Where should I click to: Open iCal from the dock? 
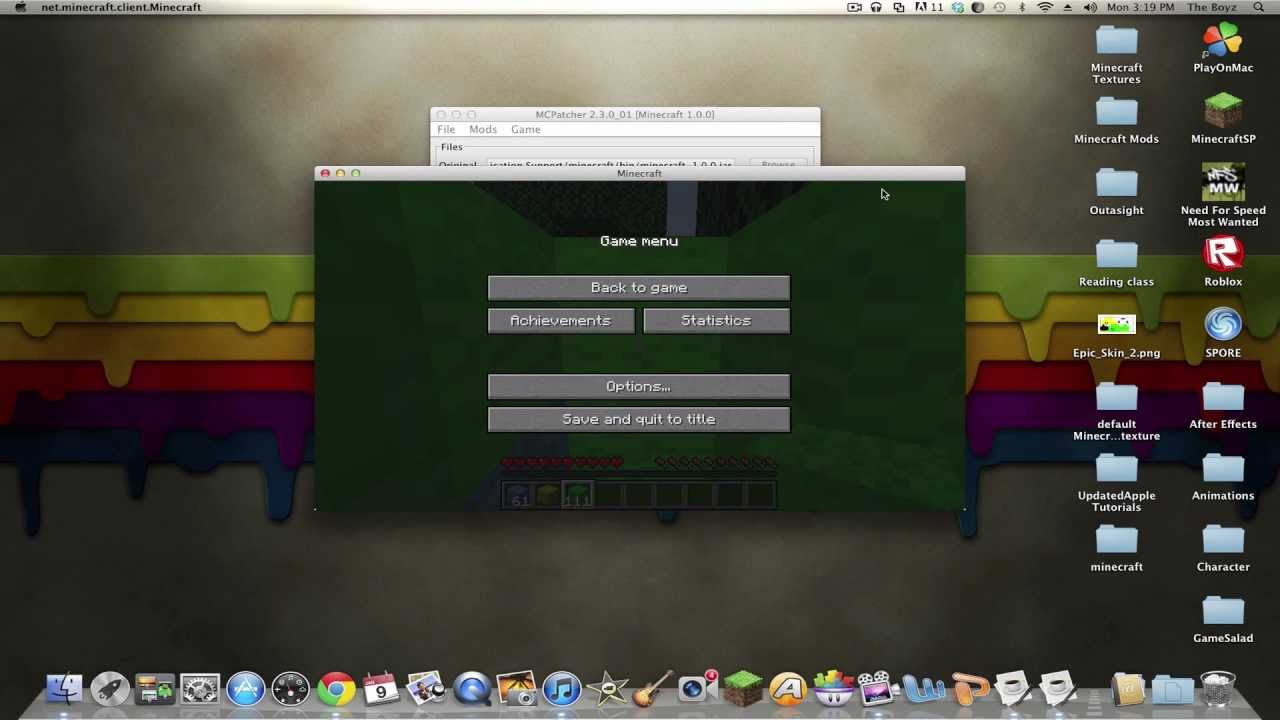381,688
